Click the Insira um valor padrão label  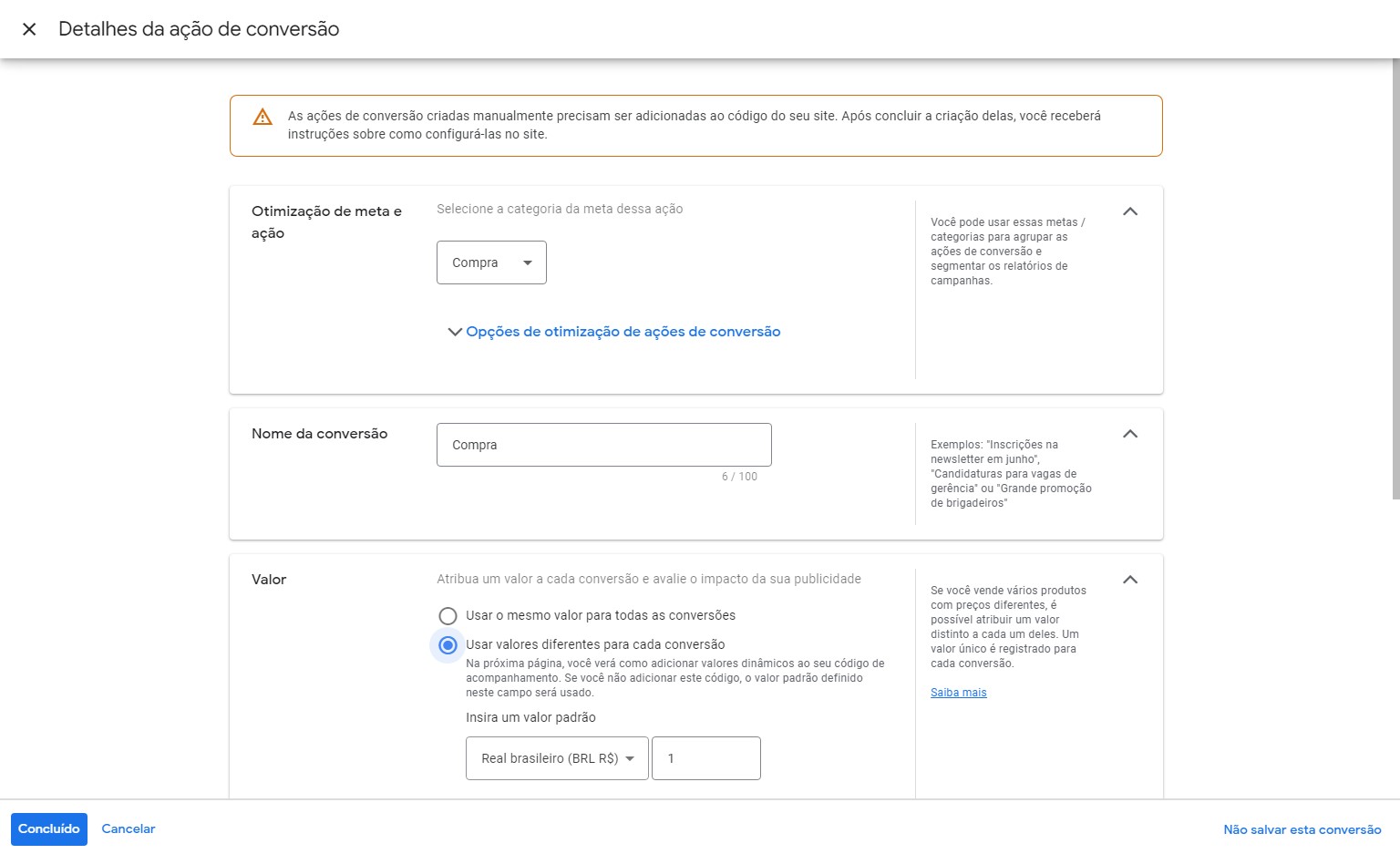click(x=530, y=718)
